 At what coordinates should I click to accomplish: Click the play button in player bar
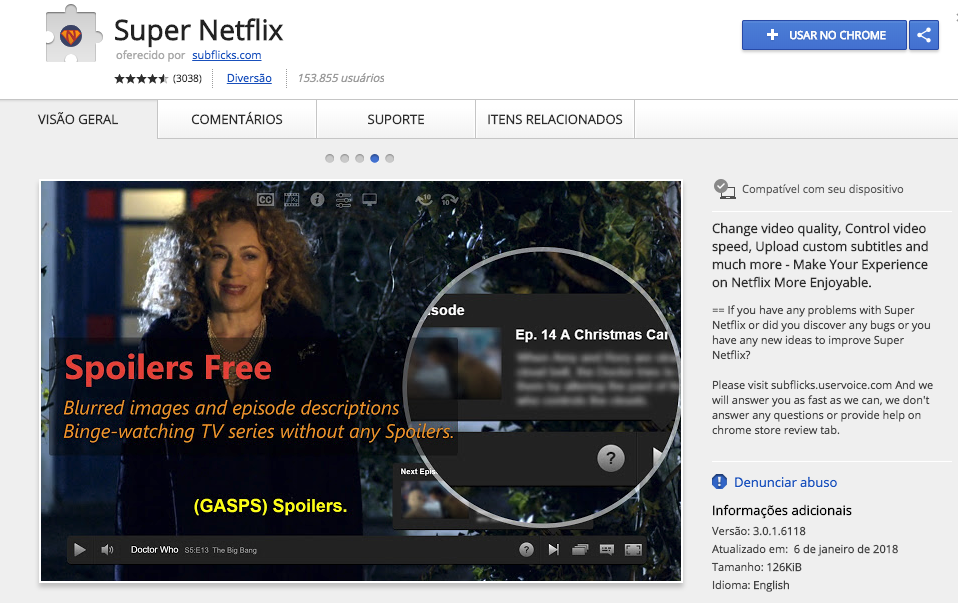(x=79, y=550)
